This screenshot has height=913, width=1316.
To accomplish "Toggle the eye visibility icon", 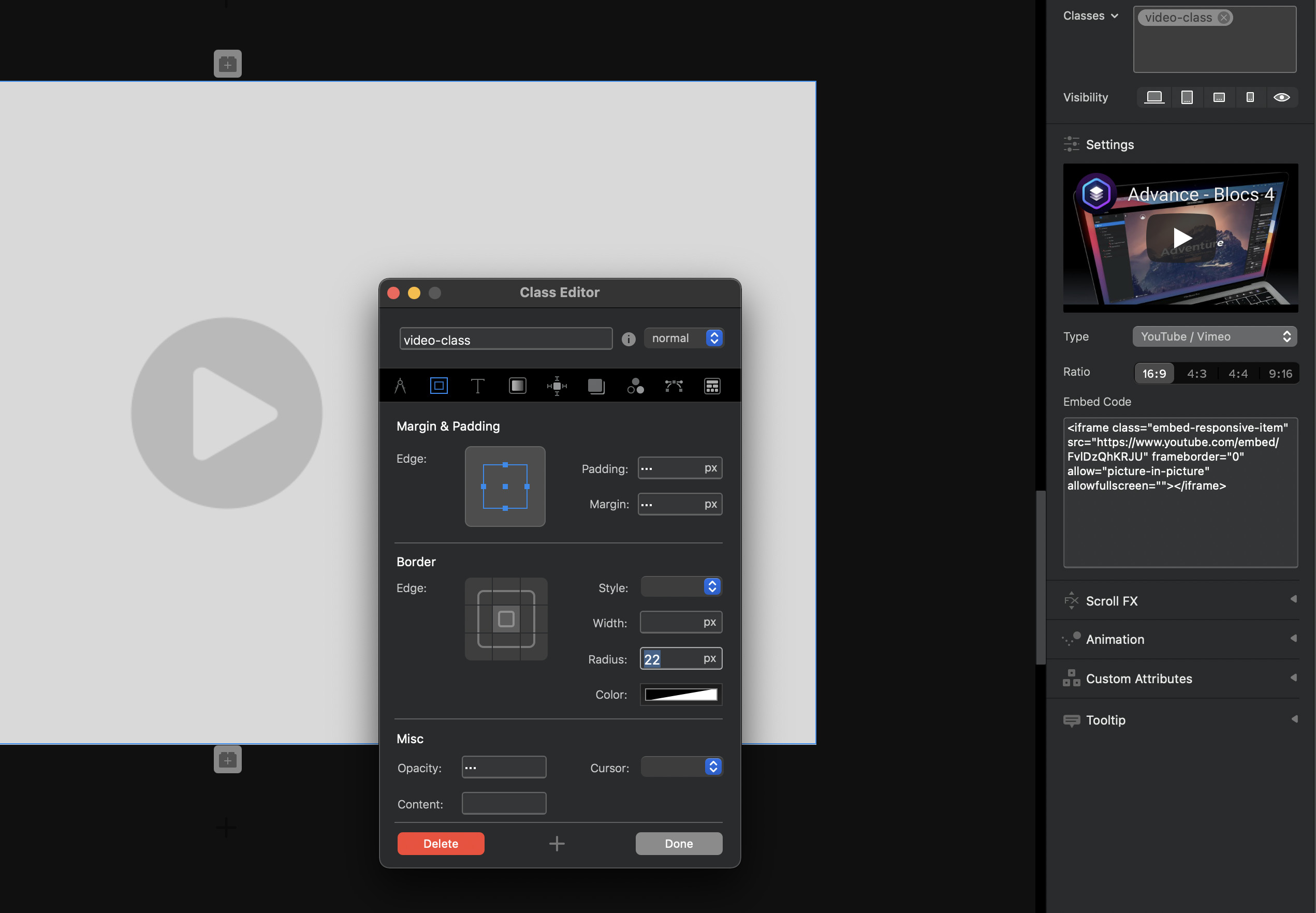I will coord(1281,97).
